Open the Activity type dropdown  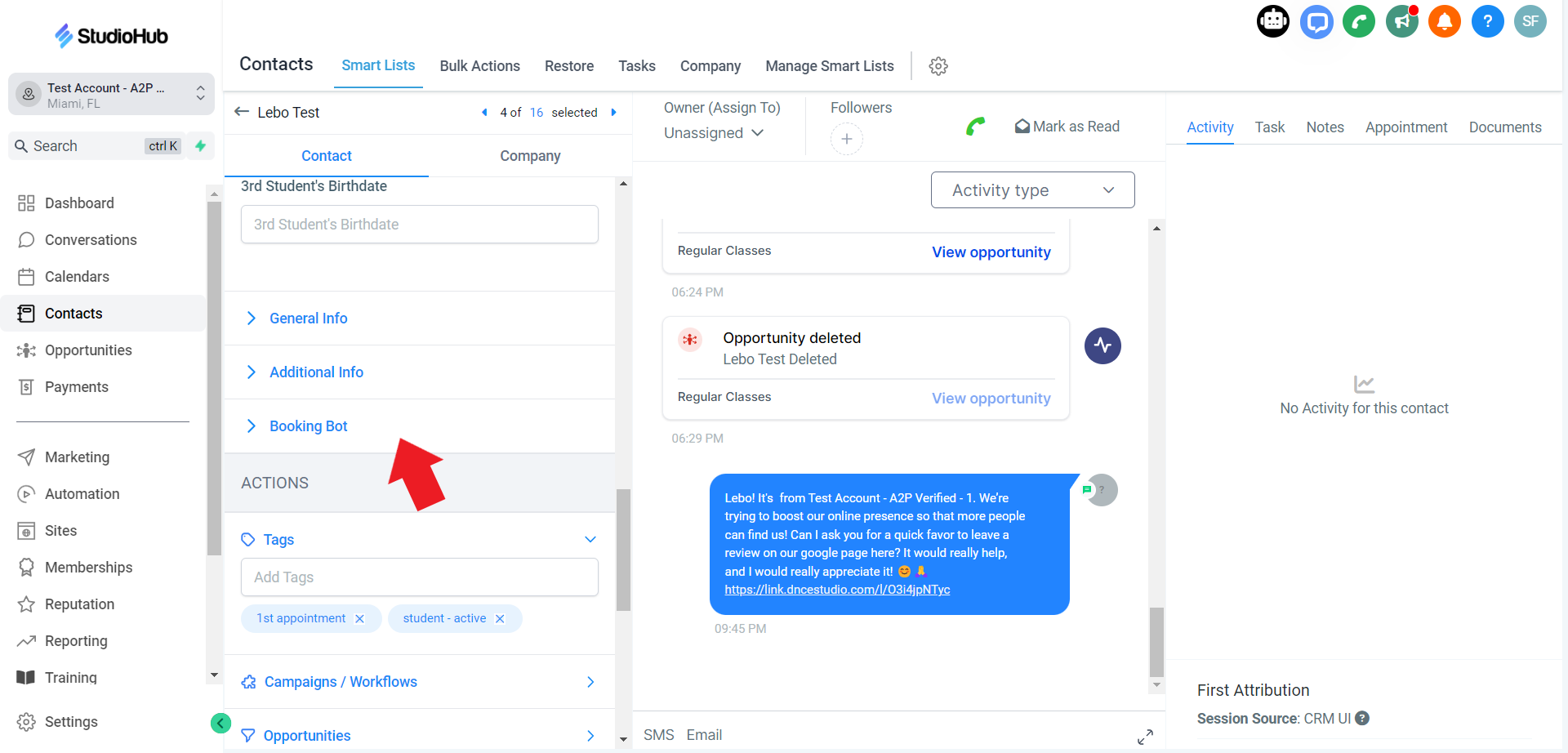click(1032, 189)
